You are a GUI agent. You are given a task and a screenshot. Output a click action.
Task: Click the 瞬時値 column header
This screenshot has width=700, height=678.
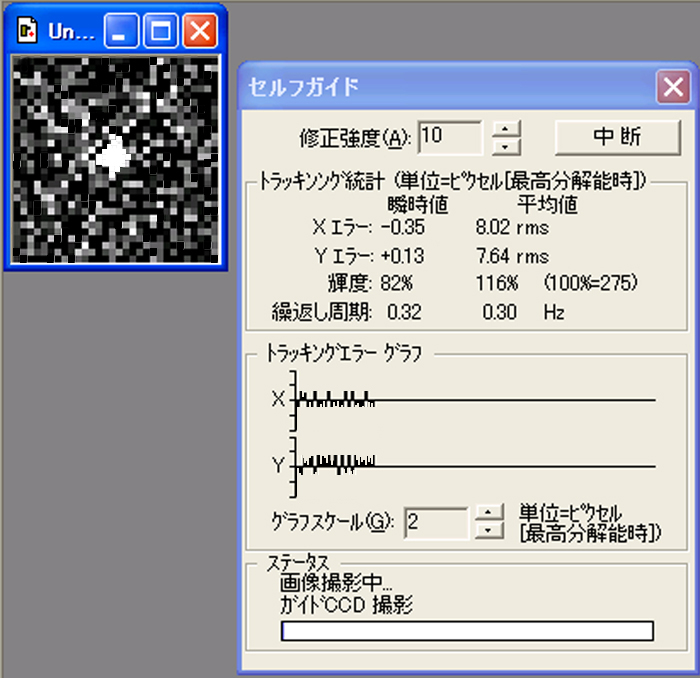point(417,205)
